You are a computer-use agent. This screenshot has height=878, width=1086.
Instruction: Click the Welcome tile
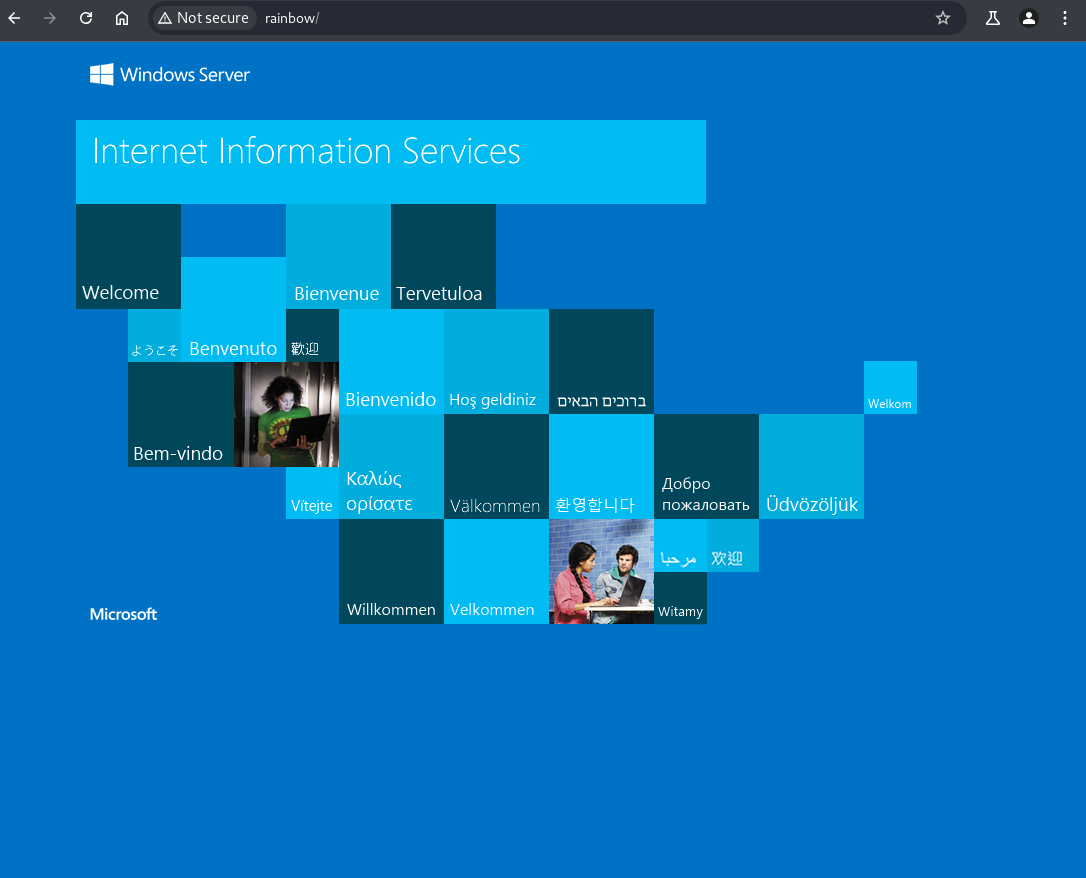click(x=129, y=256)
